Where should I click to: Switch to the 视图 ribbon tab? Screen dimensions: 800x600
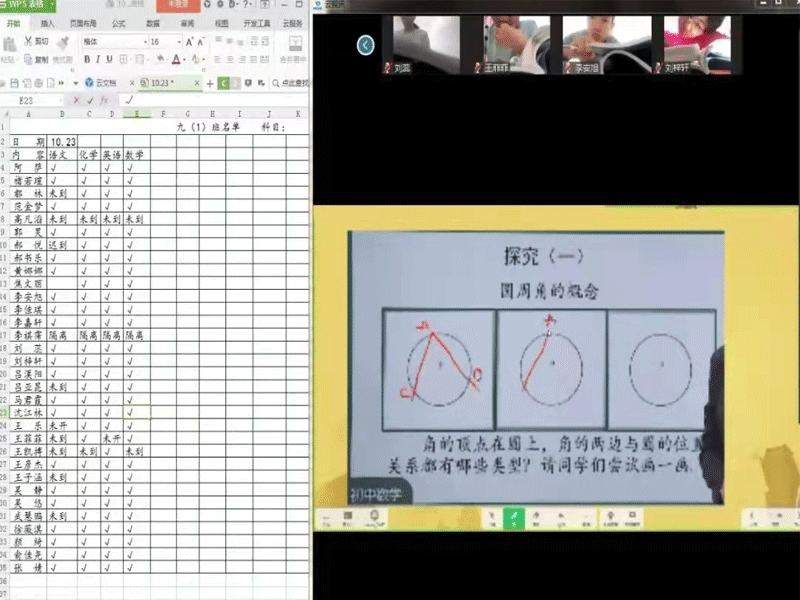[221, 23]
